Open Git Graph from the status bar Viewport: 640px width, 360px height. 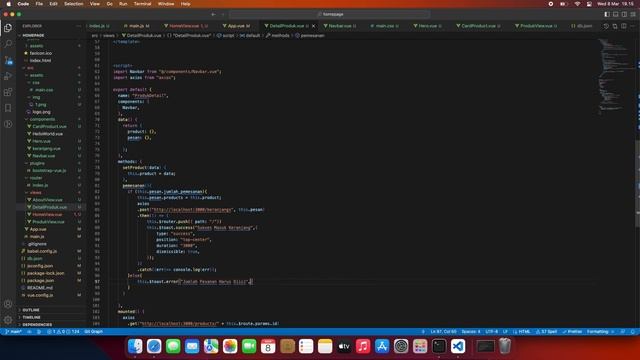(x=93, y=332)
